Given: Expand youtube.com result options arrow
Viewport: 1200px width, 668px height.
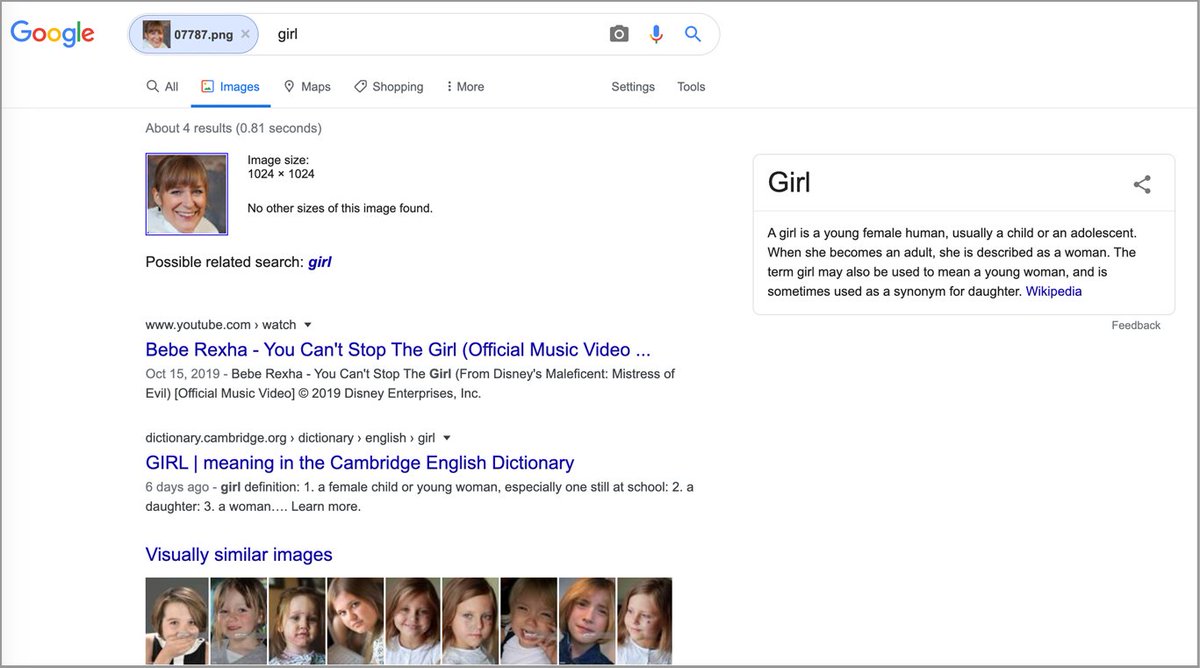Looking at the screenshot, I should (308, 325).
